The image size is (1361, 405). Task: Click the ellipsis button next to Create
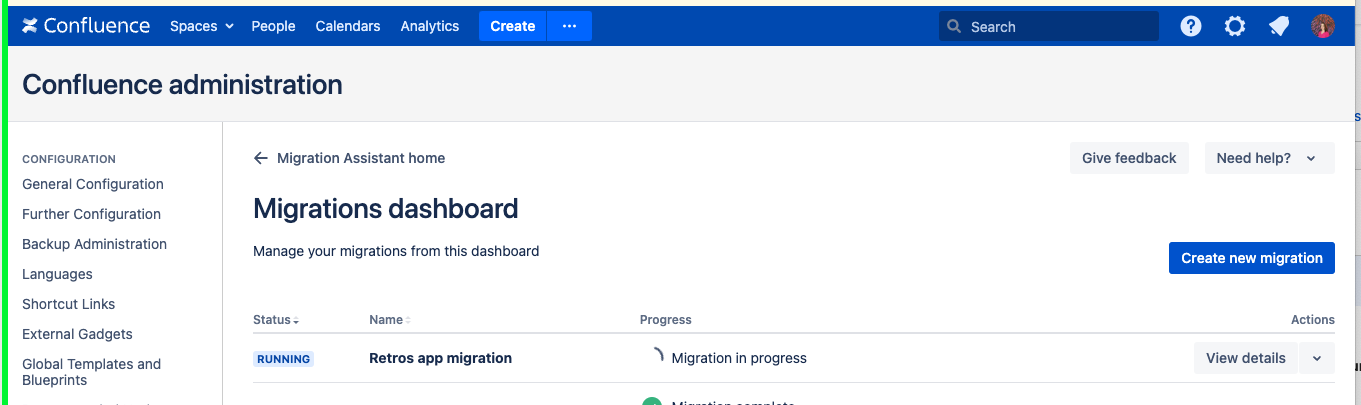(569, 26)
